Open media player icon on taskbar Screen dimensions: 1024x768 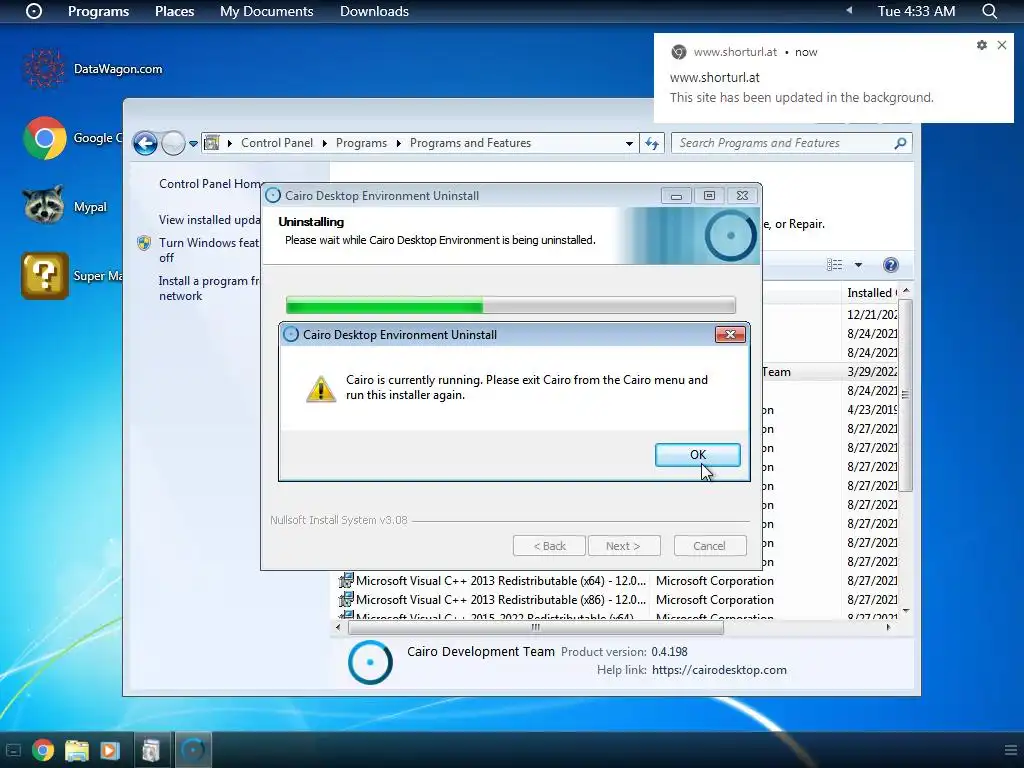(110, 750)
